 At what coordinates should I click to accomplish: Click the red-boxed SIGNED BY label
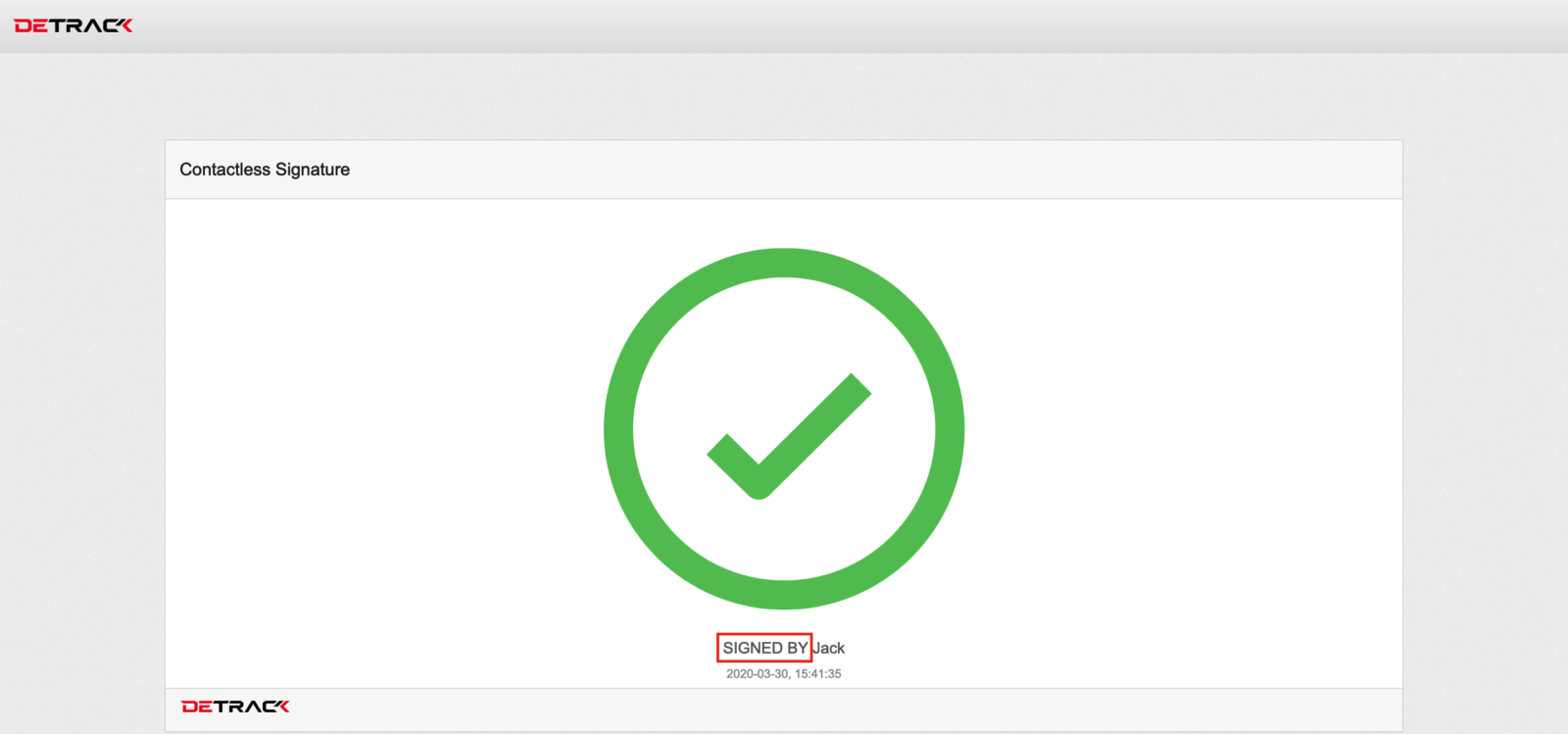click(x=764, y=648)
